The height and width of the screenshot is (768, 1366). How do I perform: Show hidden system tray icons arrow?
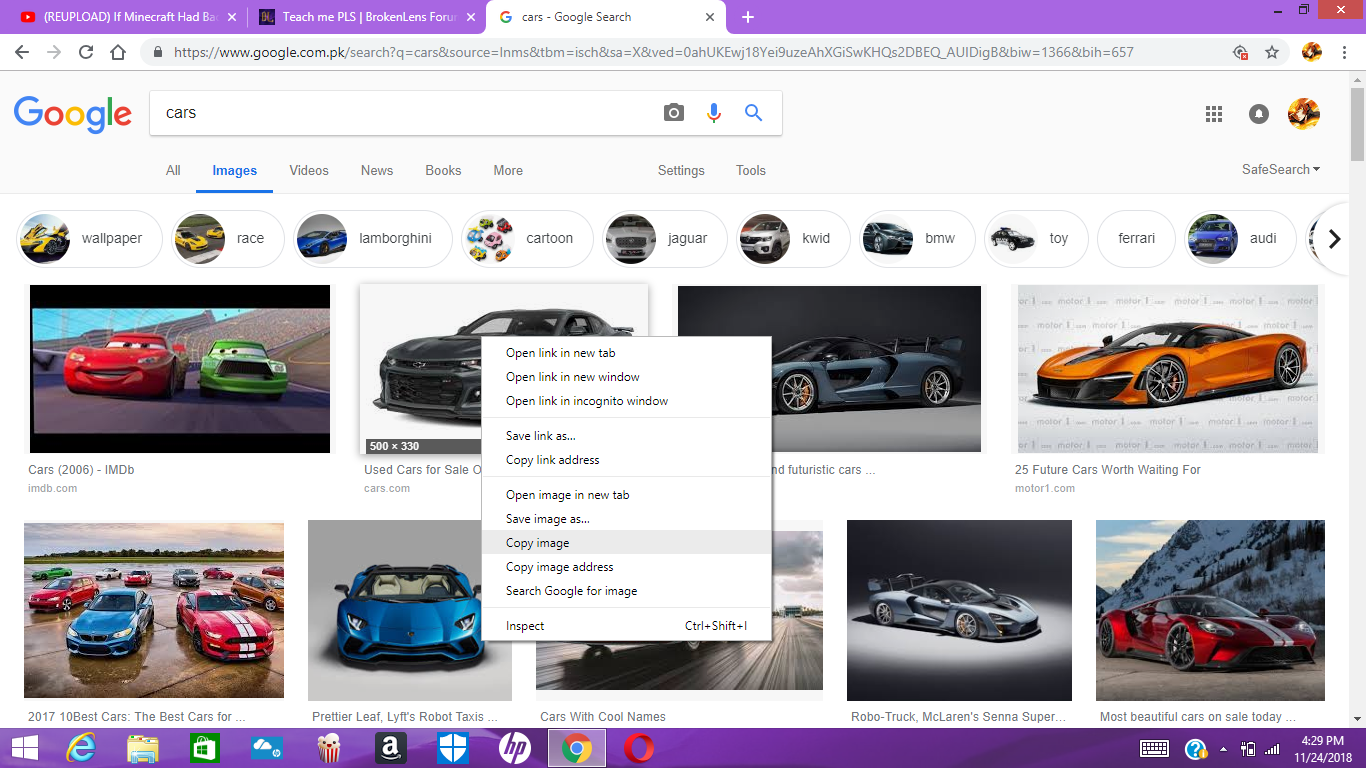tap(1224, 748)
